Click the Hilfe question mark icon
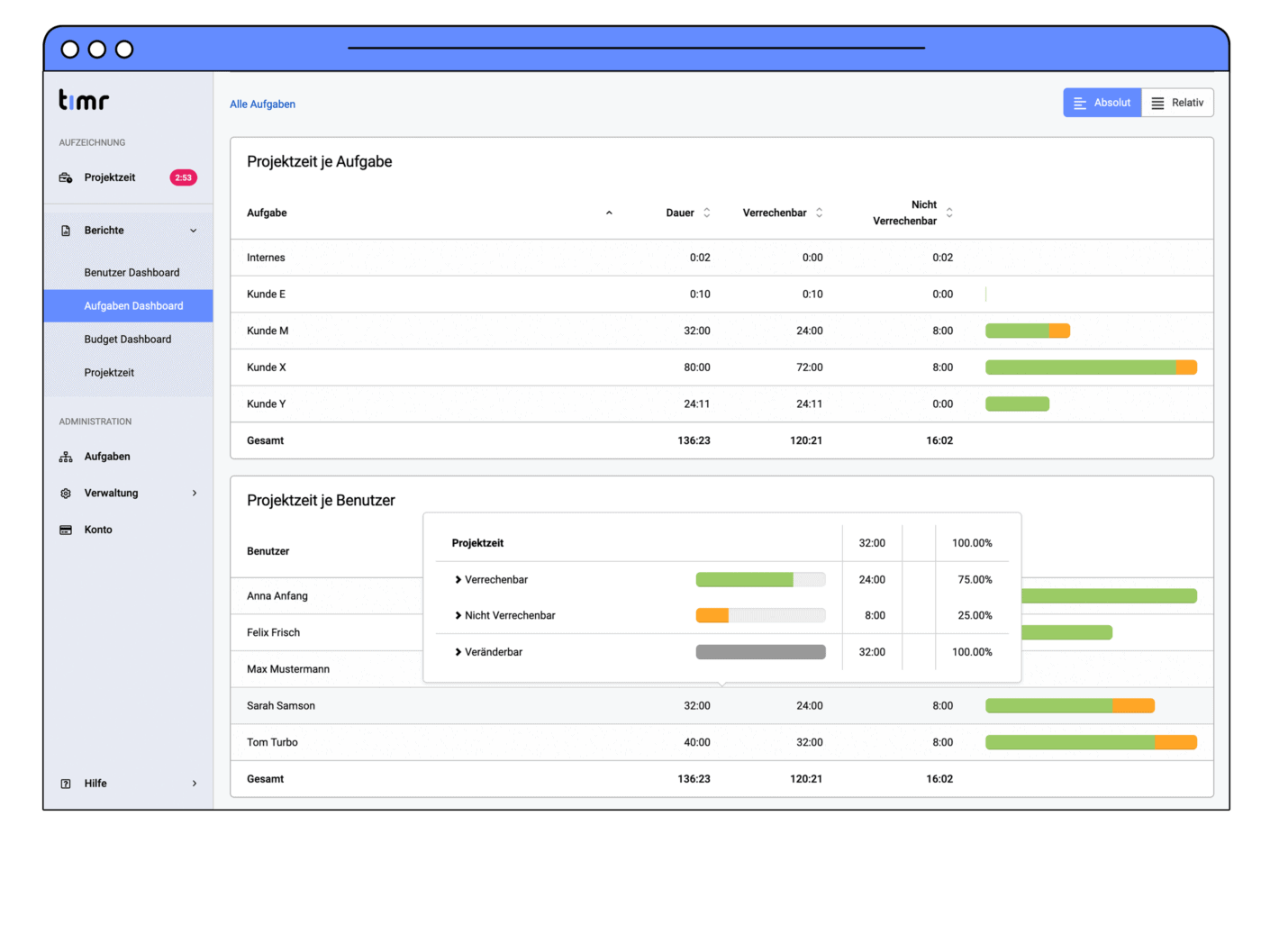The image size is (1261, 952). coord(66,784)
